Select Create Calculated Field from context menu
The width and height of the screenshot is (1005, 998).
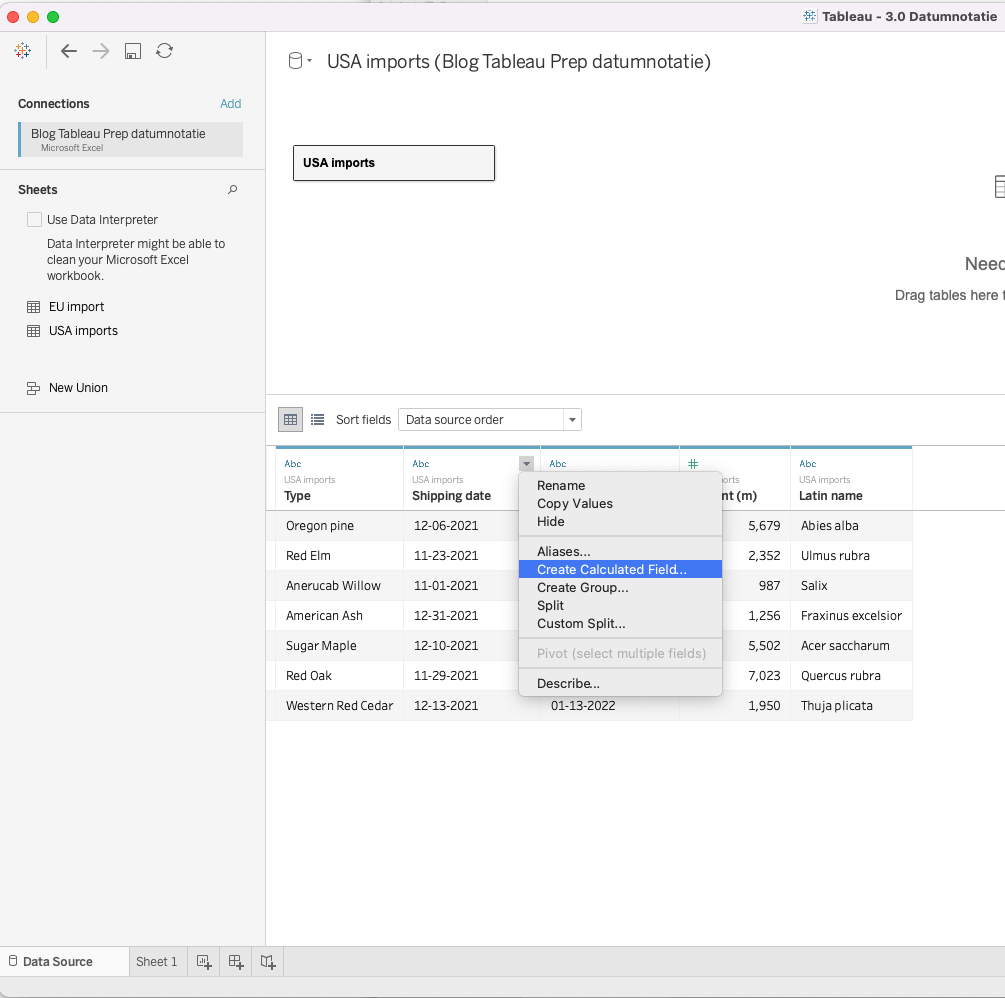pos(611,570)
